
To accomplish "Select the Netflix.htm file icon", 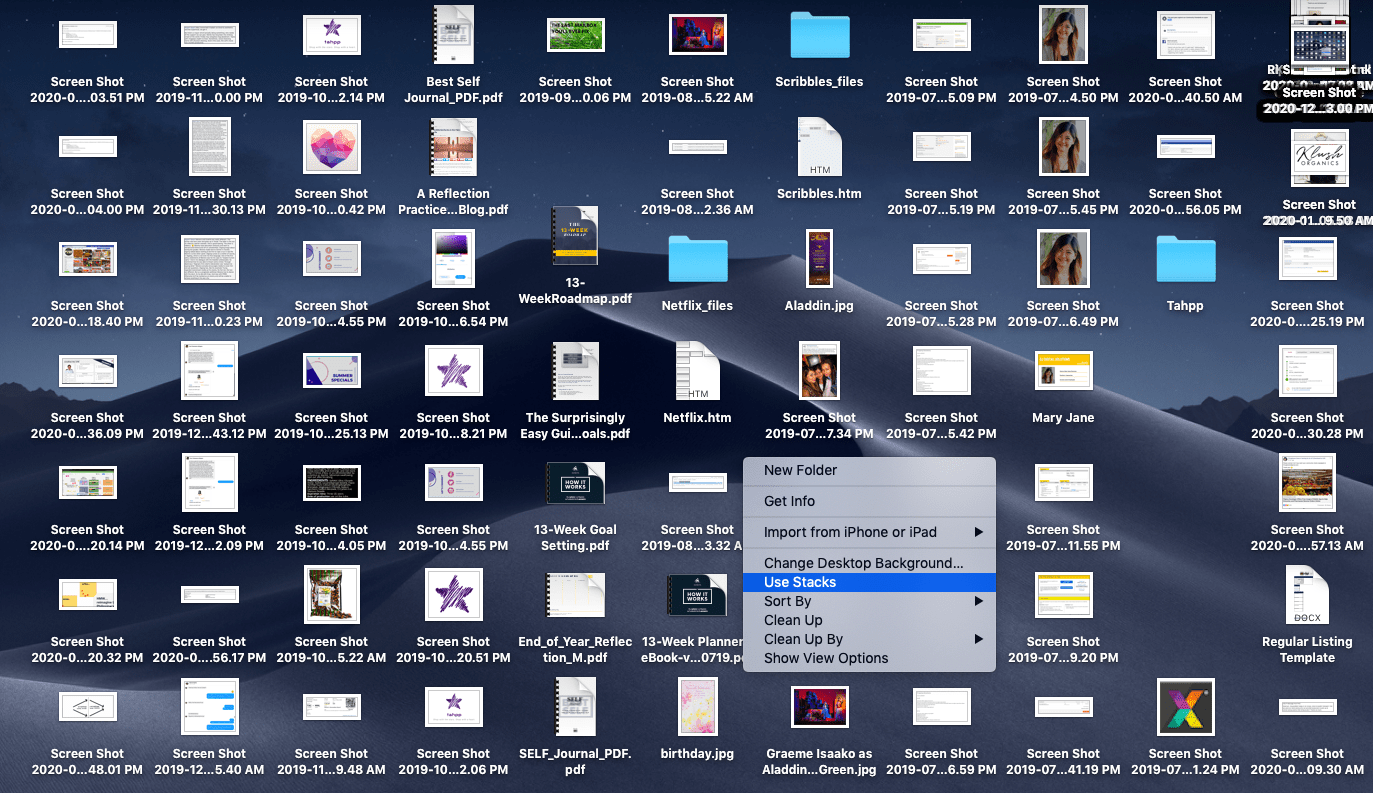I will click(697, 371).
